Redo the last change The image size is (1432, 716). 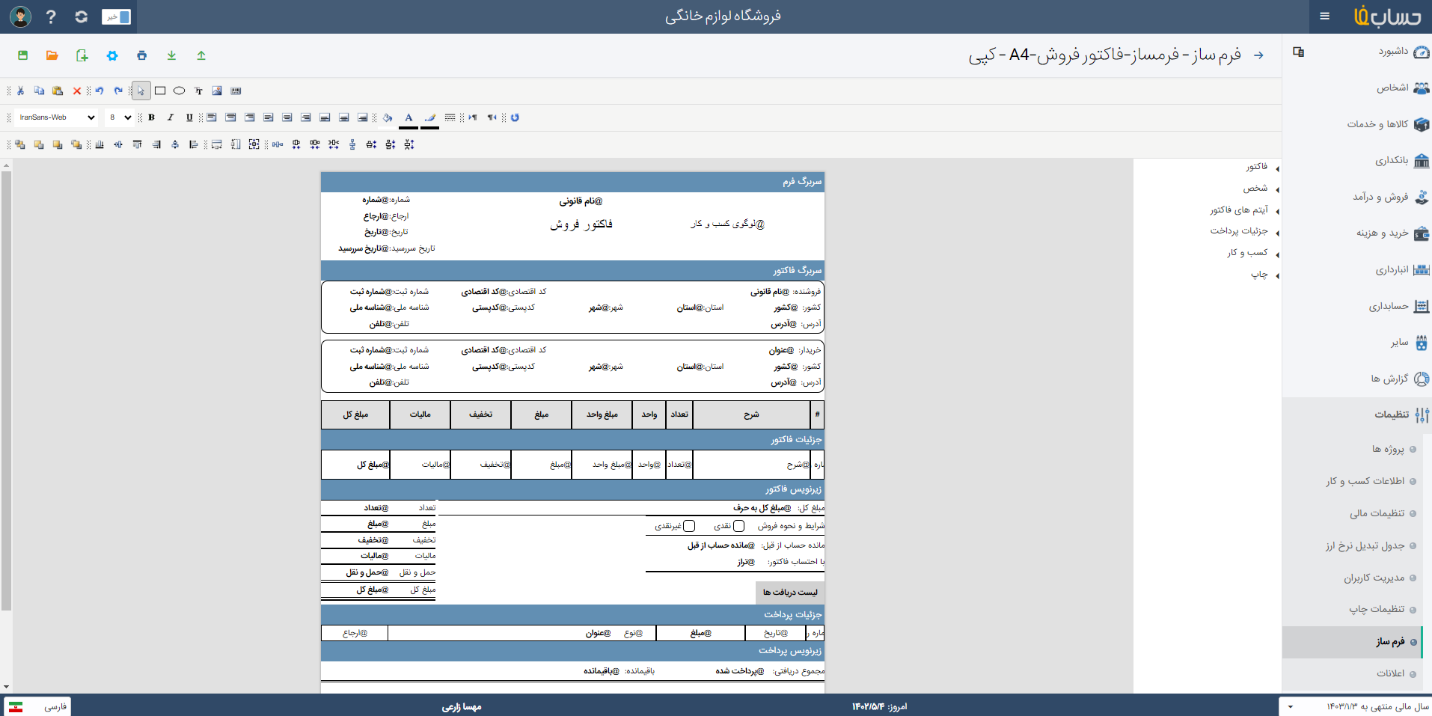pos(118,91)
